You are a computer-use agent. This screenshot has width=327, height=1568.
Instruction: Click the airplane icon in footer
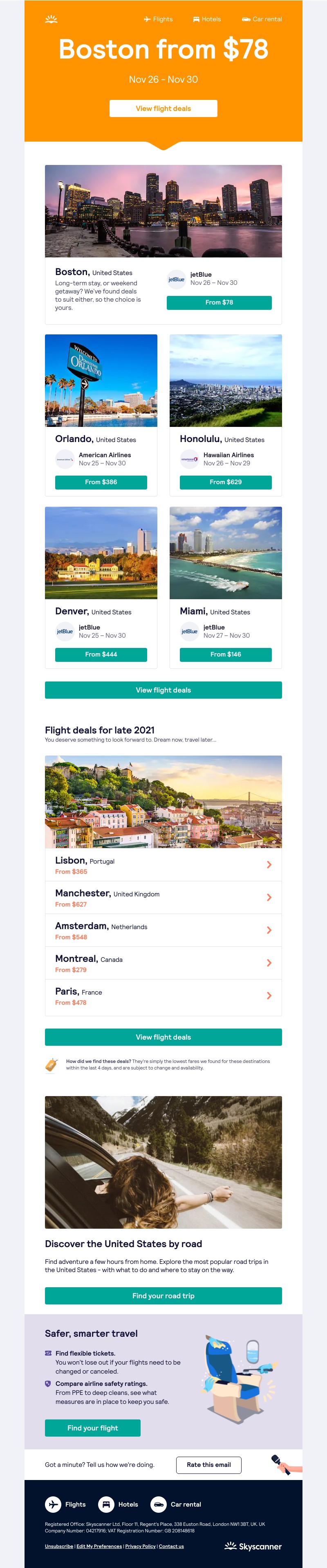click(x=53, y=1503)
